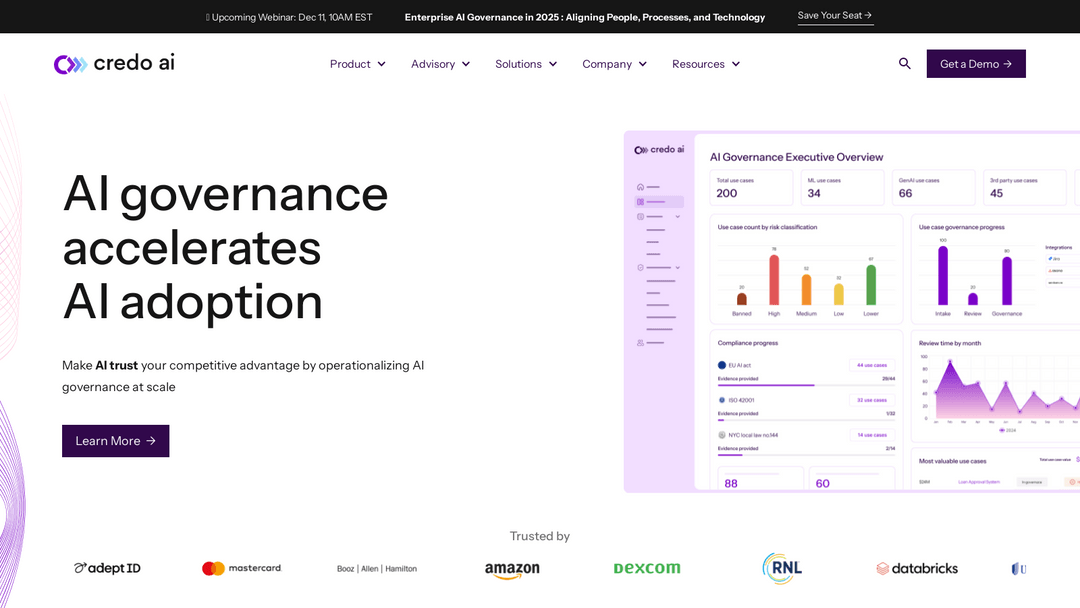Click the purple Governance progress bar
The height and width of the screenshot is (608, 1080).
1007,281
